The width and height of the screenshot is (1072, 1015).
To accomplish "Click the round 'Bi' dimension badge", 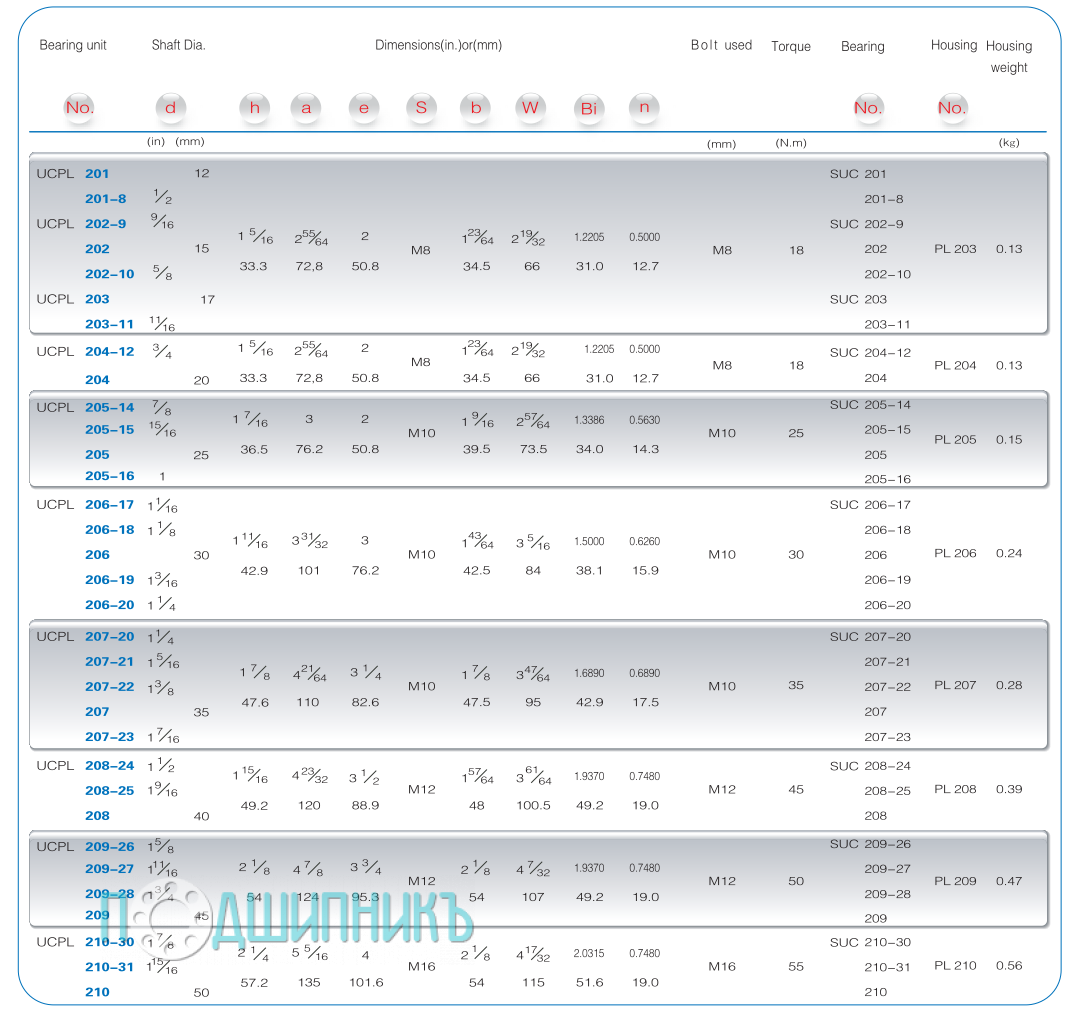I will [589, 108].
